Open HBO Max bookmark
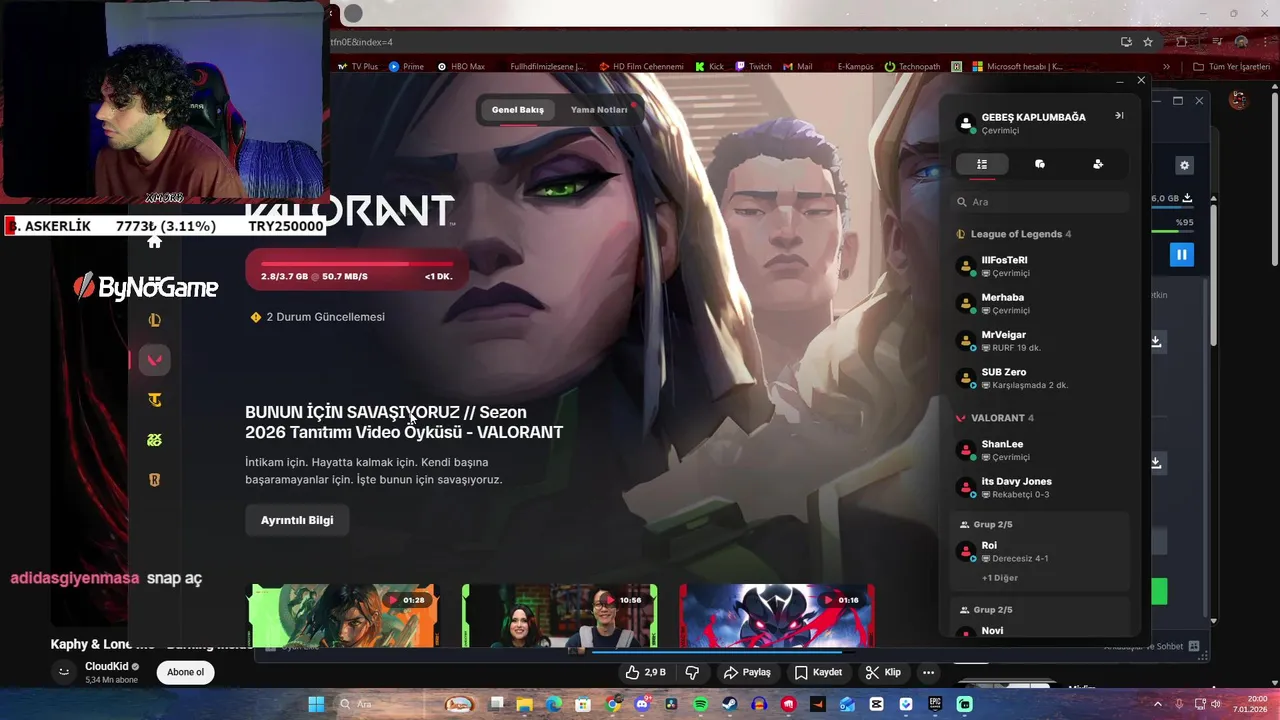The width and height of the screenshot is (1280, 720). coord(461,67)
